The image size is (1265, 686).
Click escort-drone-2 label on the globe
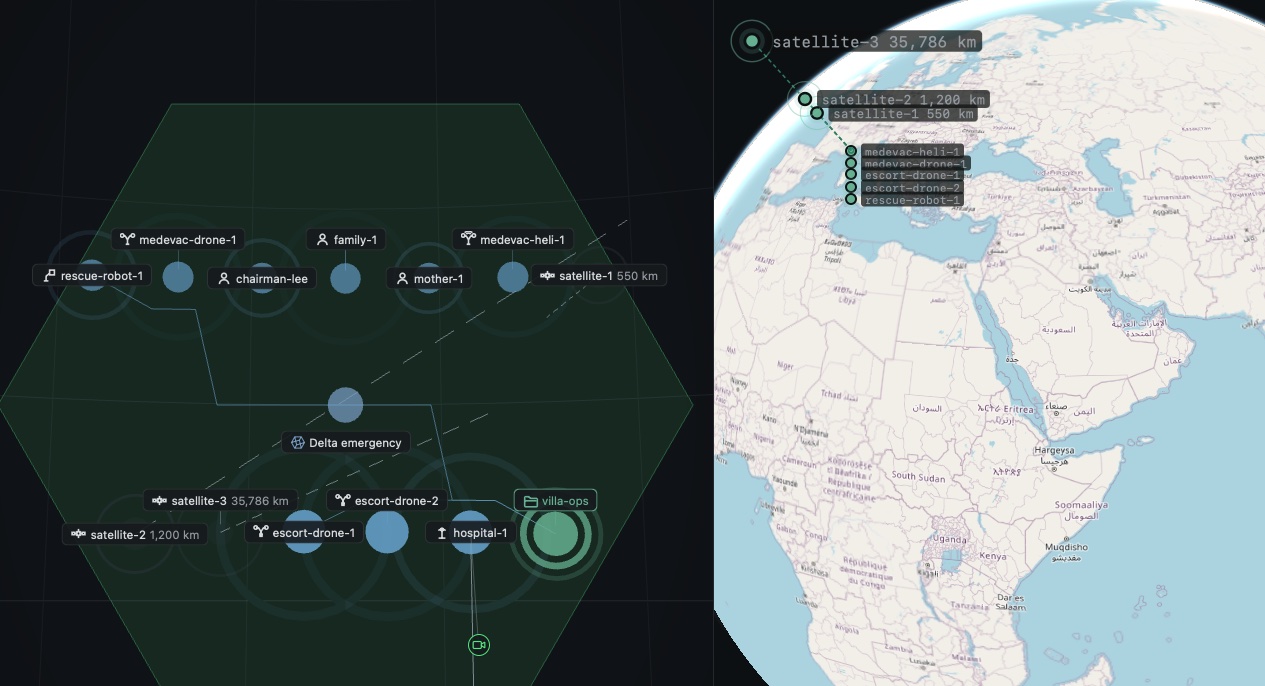coord(912,188)
